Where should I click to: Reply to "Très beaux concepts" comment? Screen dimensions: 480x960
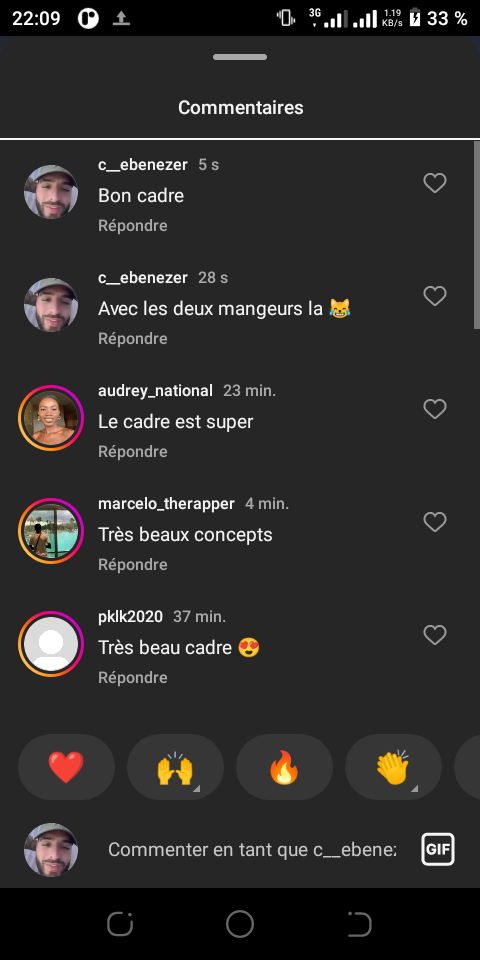click(133, 564)
